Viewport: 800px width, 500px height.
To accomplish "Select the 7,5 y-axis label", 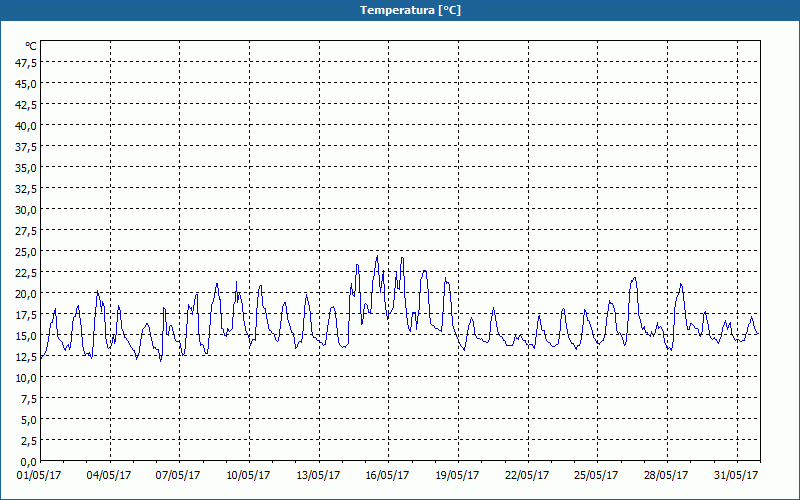I will point(29,399).
